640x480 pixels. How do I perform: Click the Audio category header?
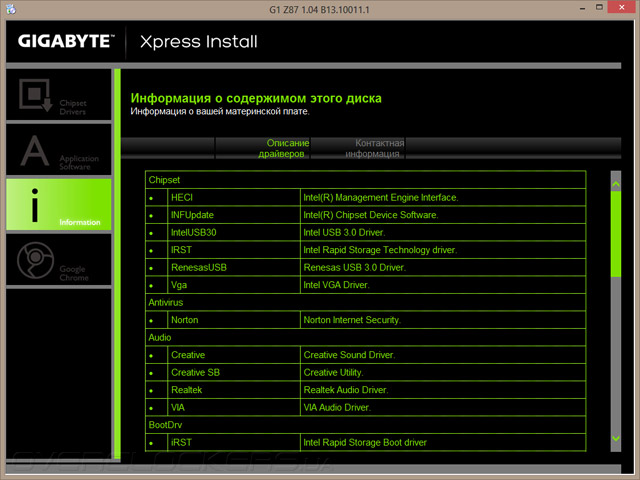click(160, 338)
